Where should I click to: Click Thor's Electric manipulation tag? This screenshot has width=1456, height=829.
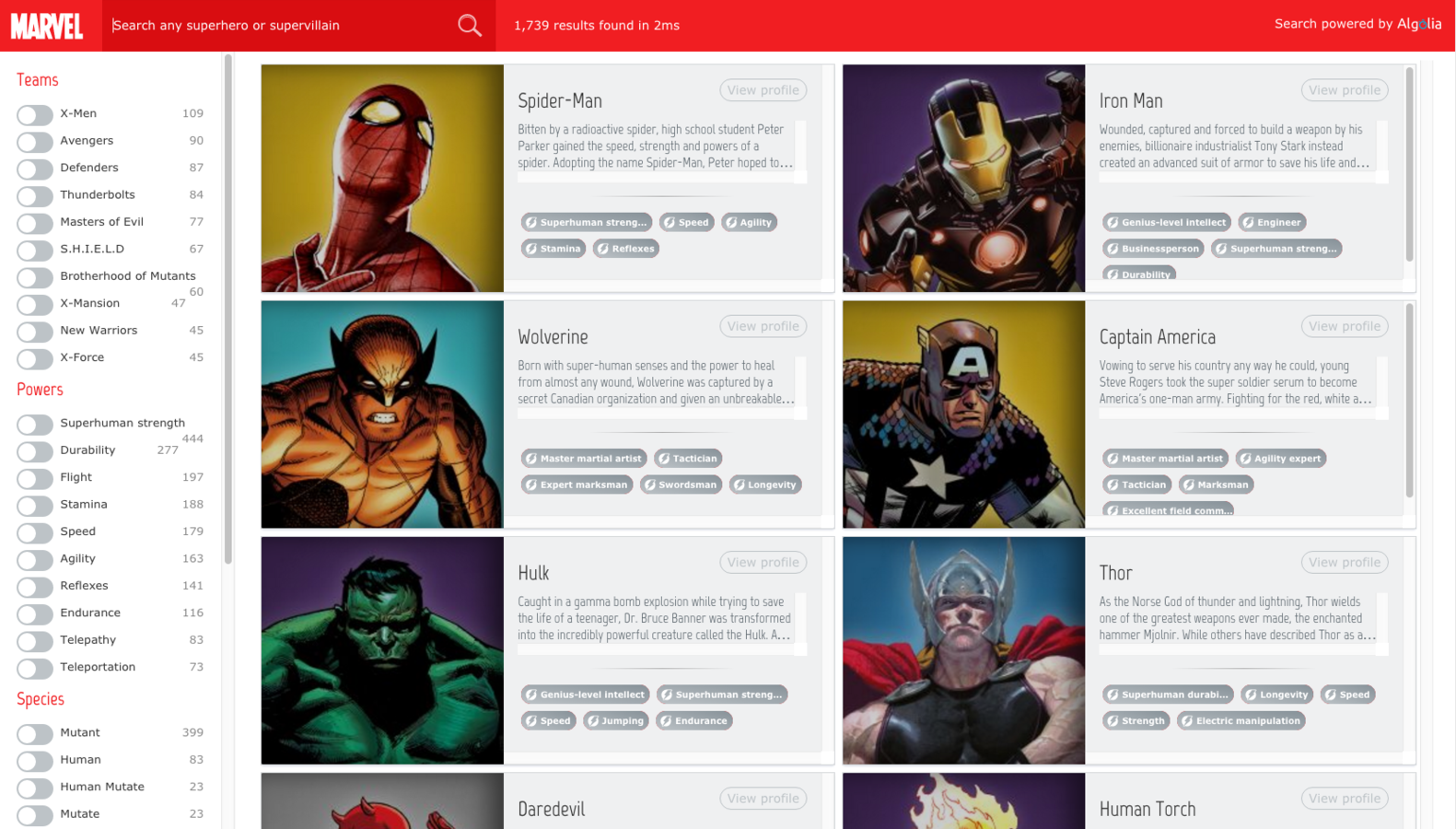(x=1241, y=720)
